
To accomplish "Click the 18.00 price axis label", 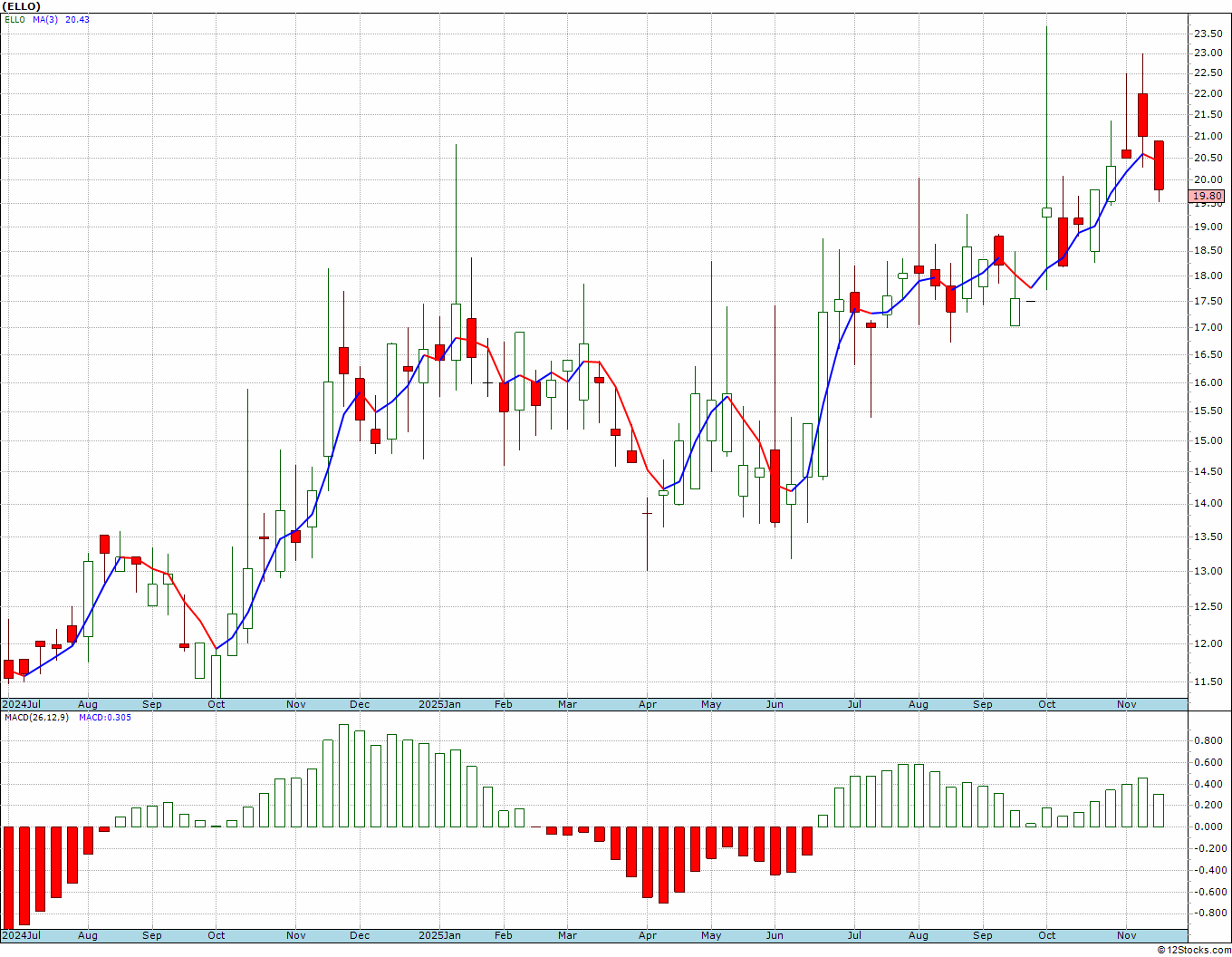I will (x=1208, y=276).
